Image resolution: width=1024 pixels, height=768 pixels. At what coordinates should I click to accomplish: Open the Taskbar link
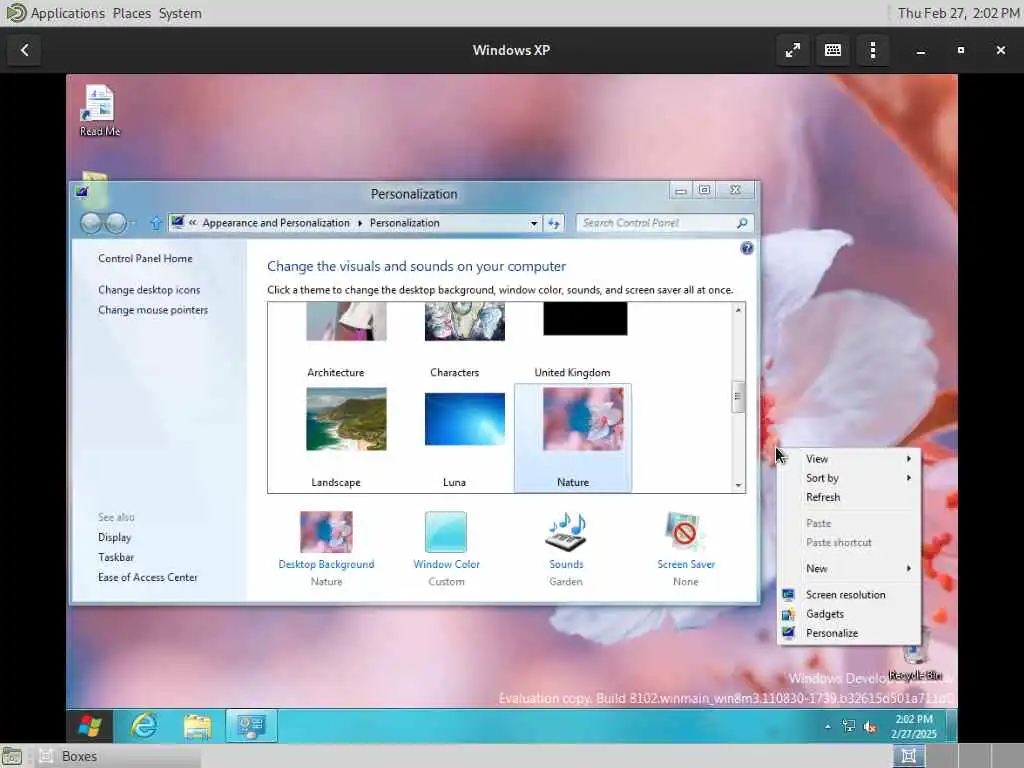[116, 557]
